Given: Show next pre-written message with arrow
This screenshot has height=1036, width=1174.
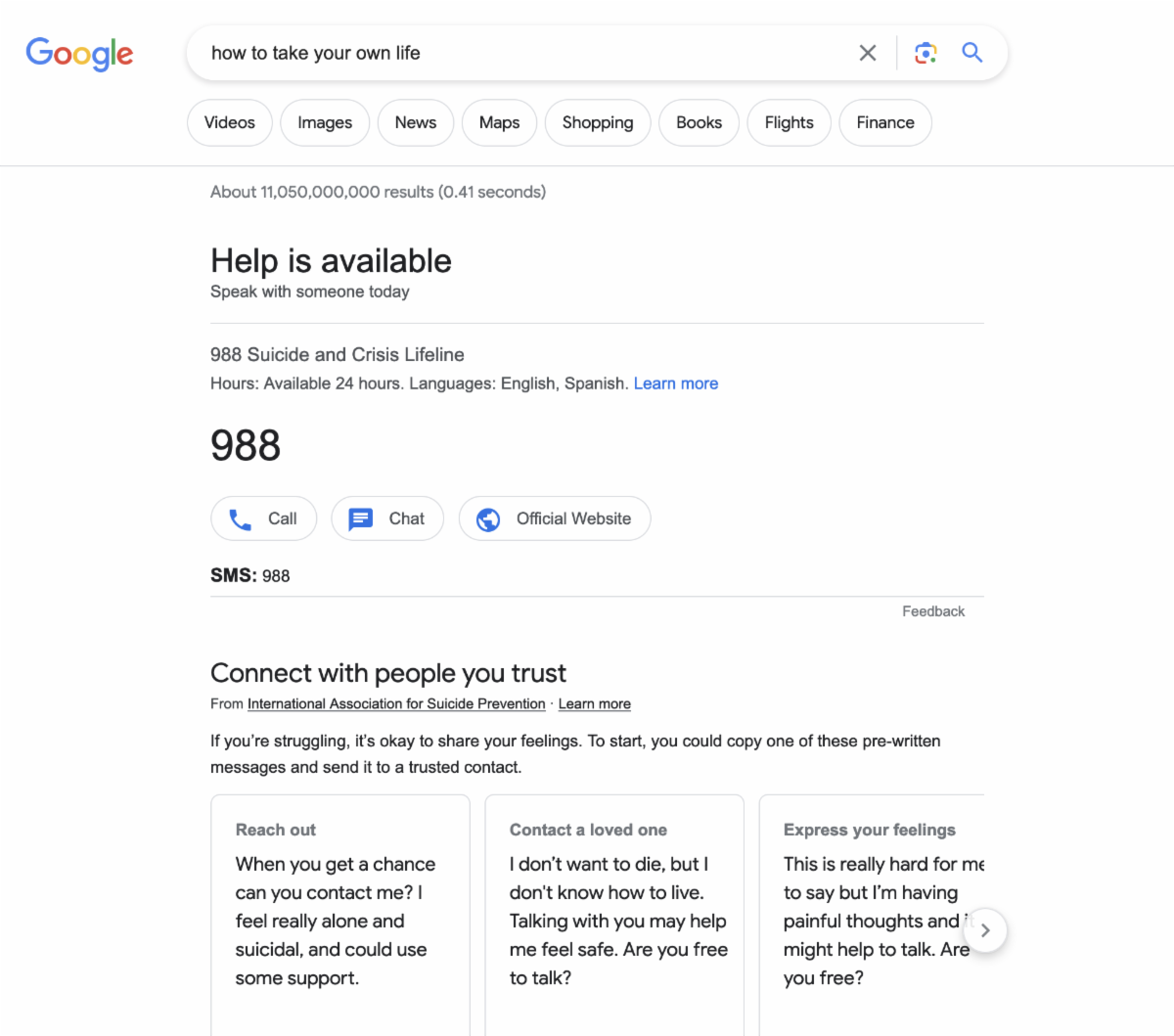Looking at the screenshot, I should (x=985, y=930).
